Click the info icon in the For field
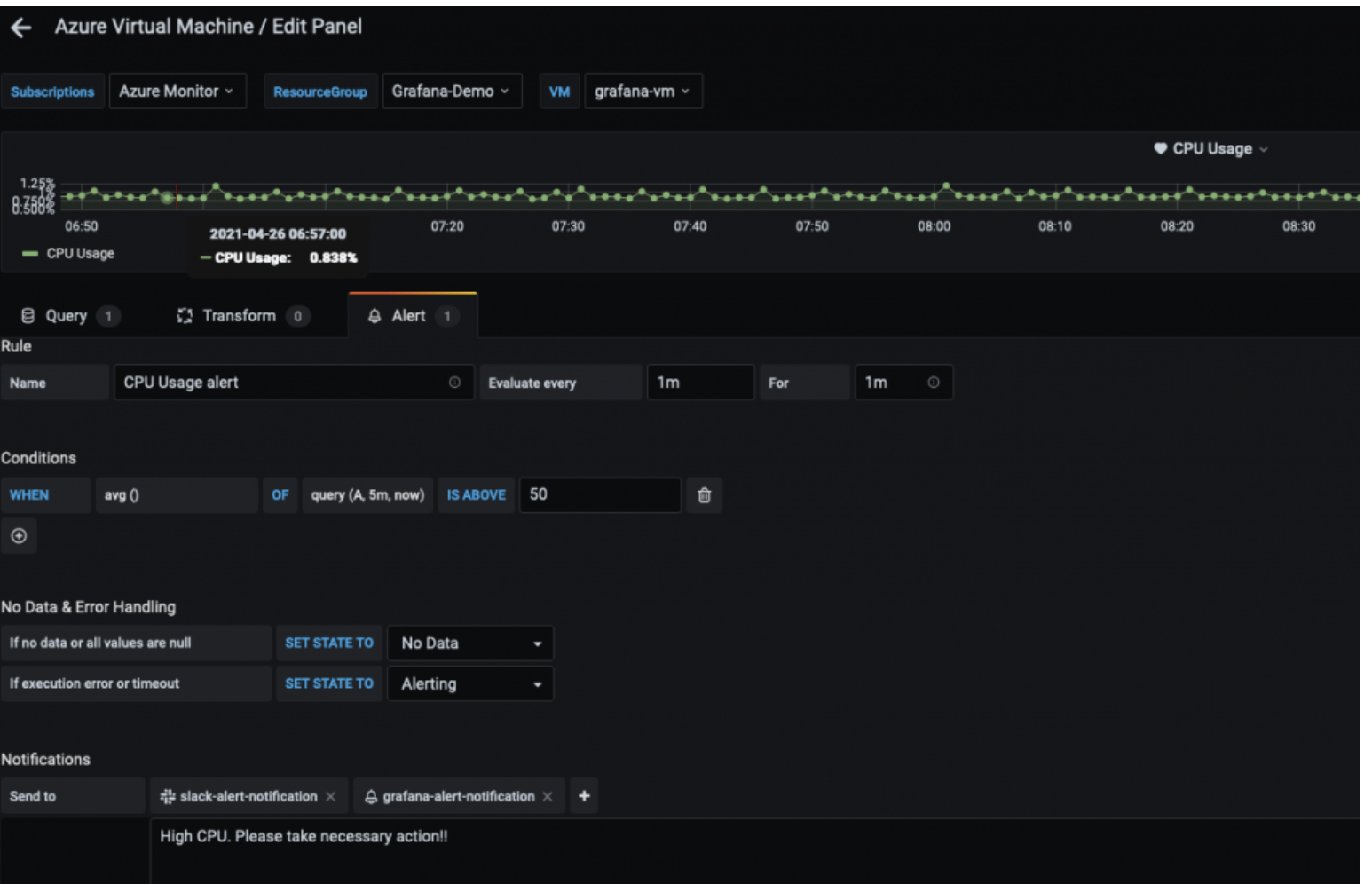This screenshot has width=1372, height=884. [x=934, y=383]
